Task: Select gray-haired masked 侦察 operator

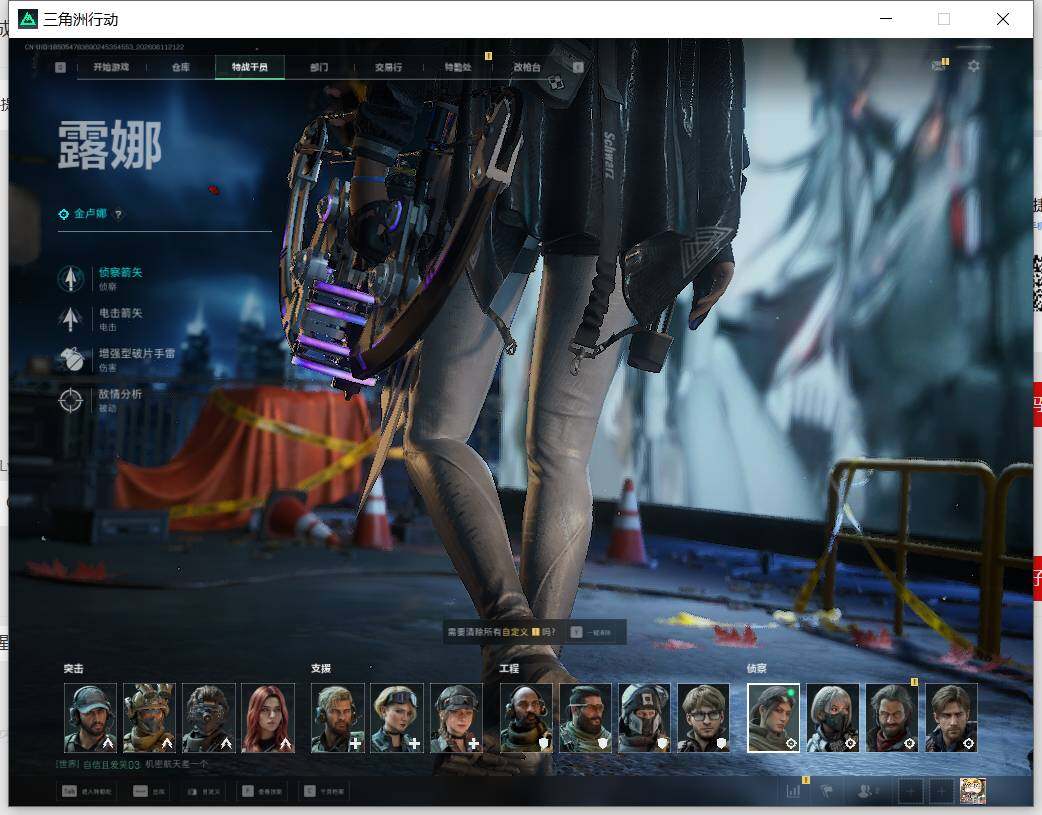Action: [833, 718]
